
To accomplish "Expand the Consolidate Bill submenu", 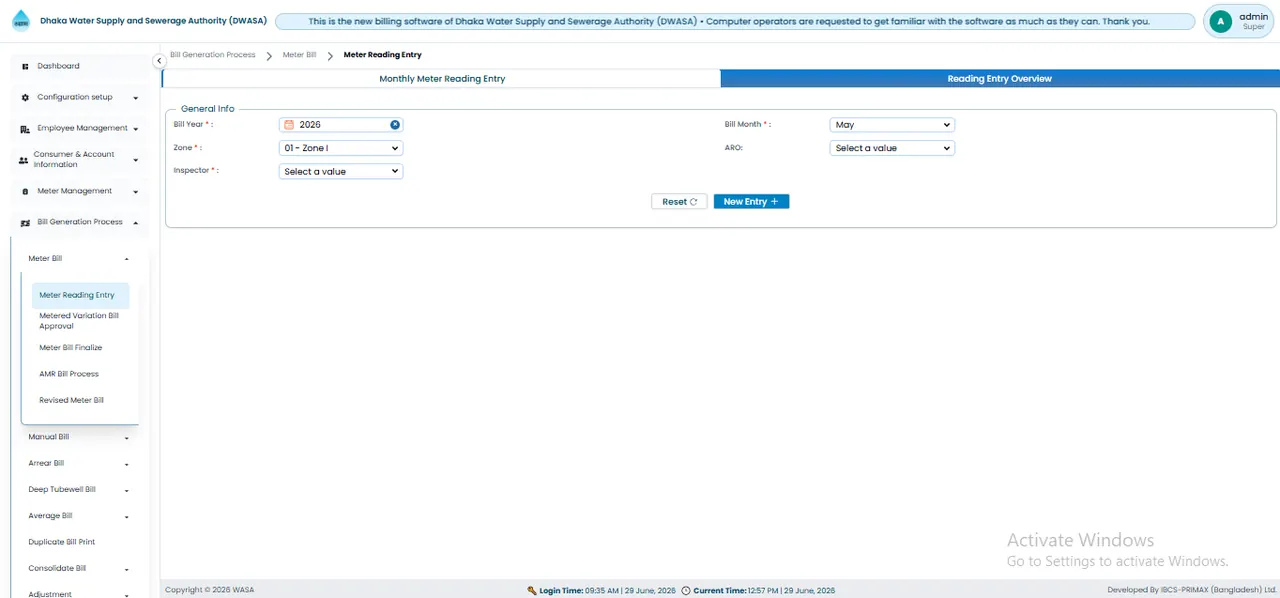I will (x=127, y=569).
